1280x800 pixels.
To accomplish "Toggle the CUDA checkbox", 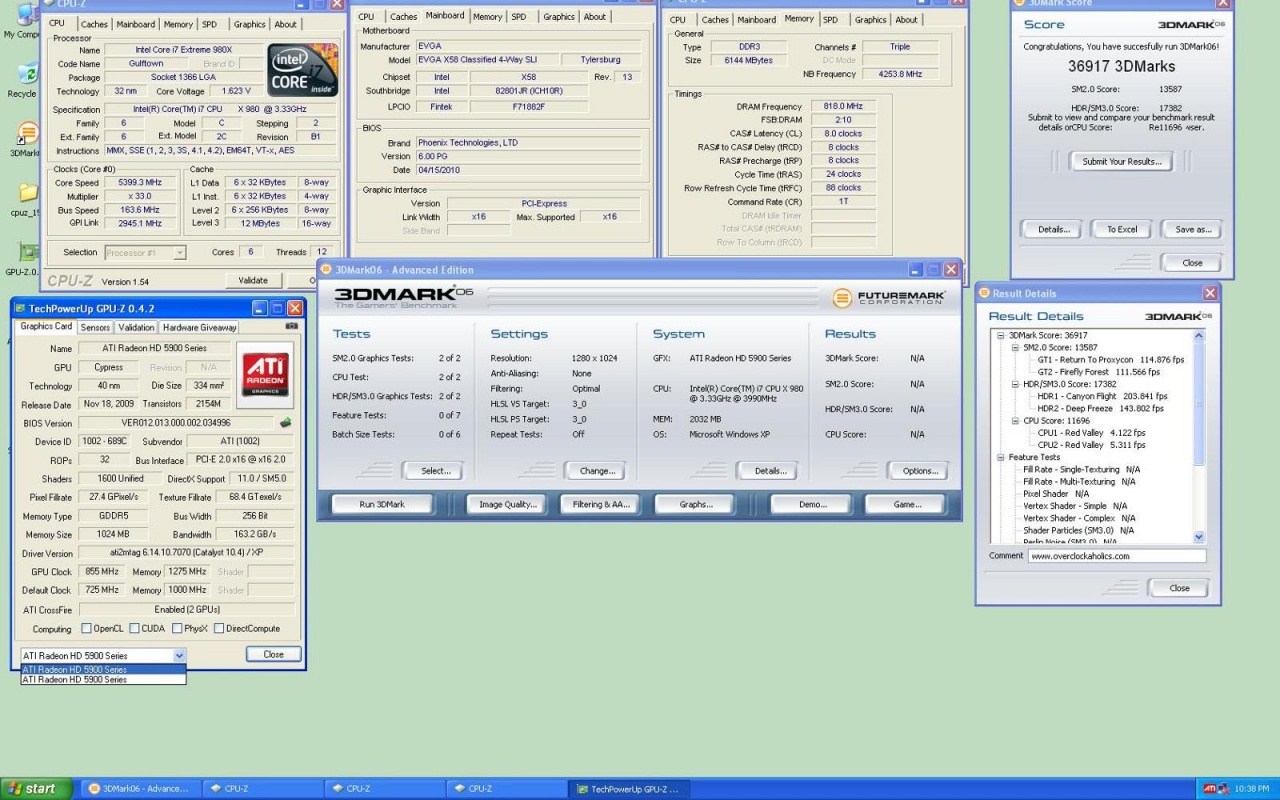I will coord(132,629).
